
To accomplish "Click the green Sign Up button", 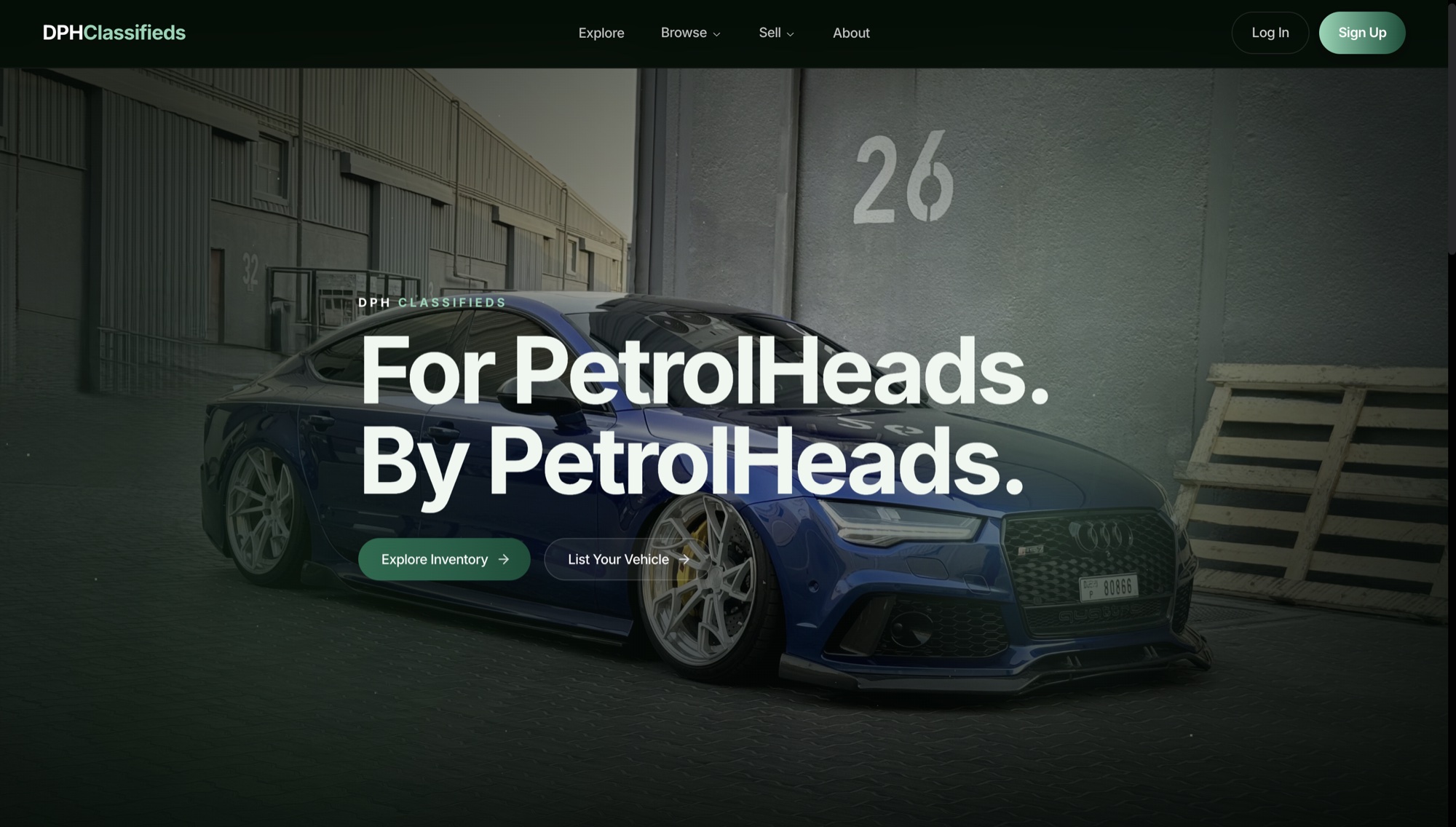I will 1362,33.
